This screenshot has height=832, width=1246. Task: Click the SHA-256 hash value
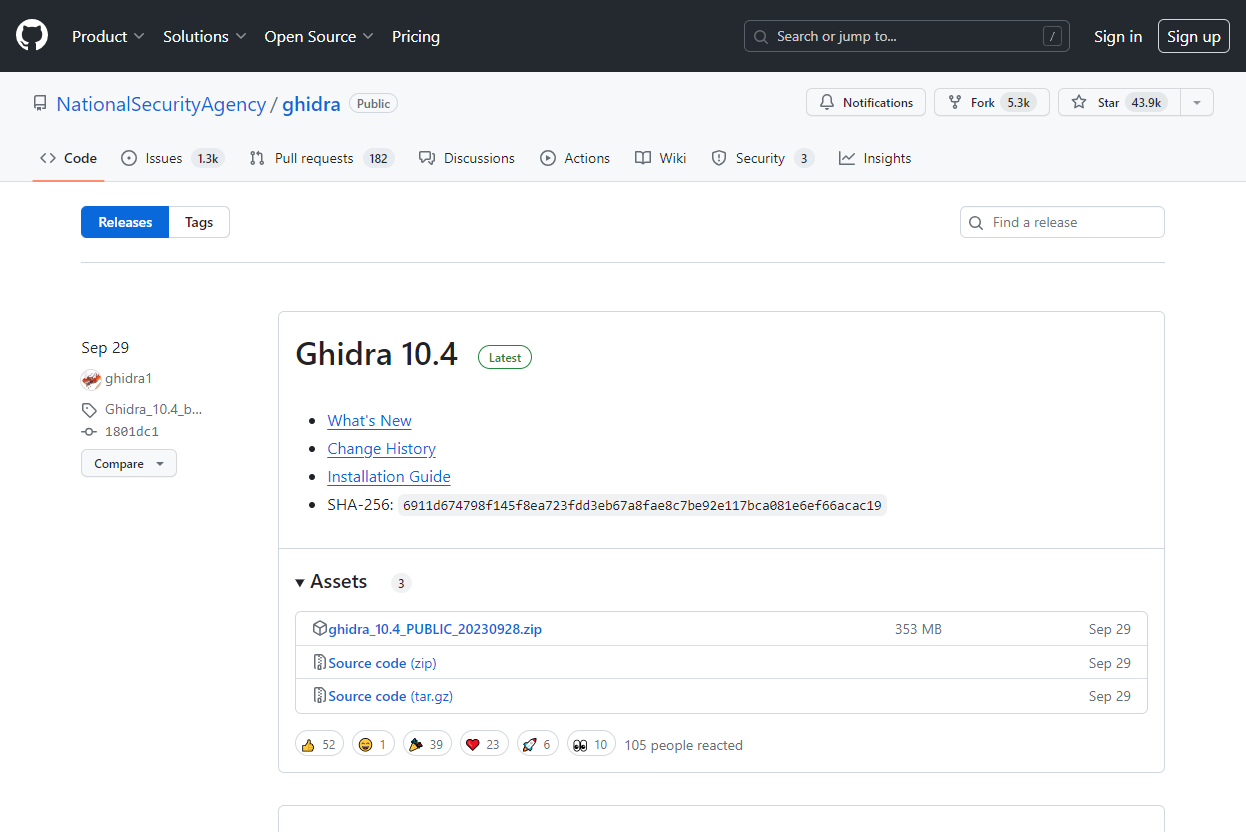(642, 506)
